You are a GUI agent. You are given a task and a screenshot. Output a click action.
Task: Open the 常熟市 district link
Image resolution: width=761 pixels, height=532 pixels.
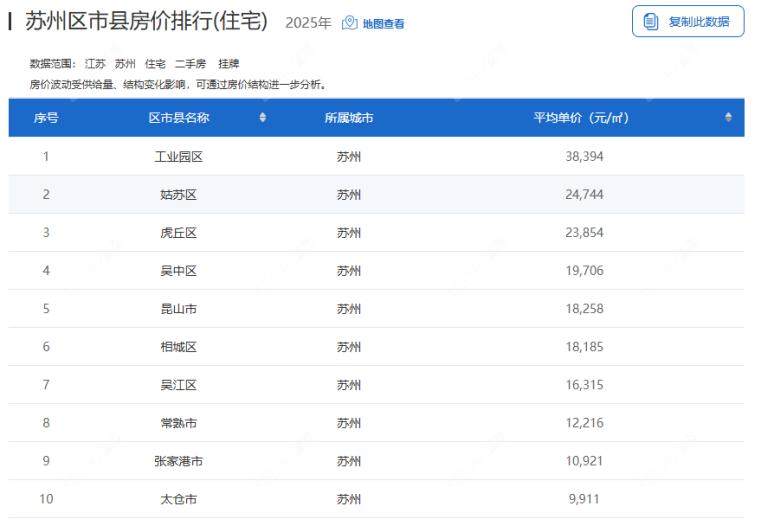(x=179, y=423)
